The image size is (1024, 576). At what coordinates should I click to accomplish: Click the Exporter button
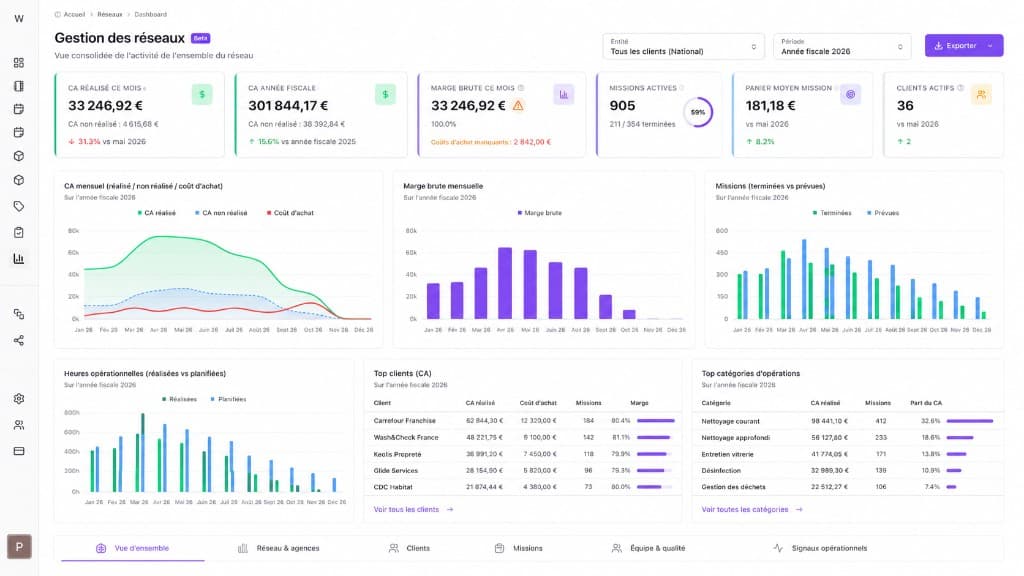click(x=964, y=46)
